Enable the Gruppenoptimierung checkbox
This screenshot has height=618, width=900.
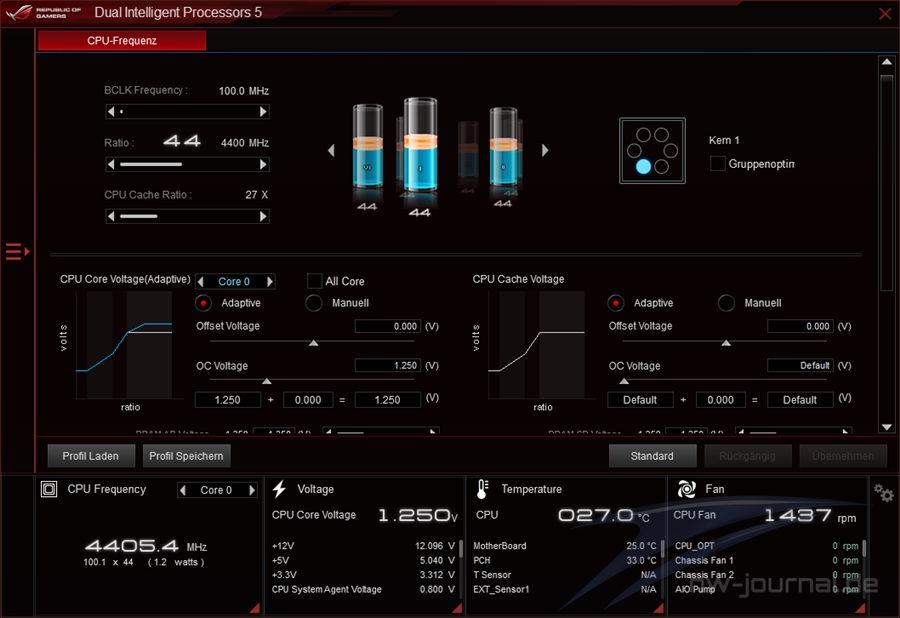(x=717, y=164)
